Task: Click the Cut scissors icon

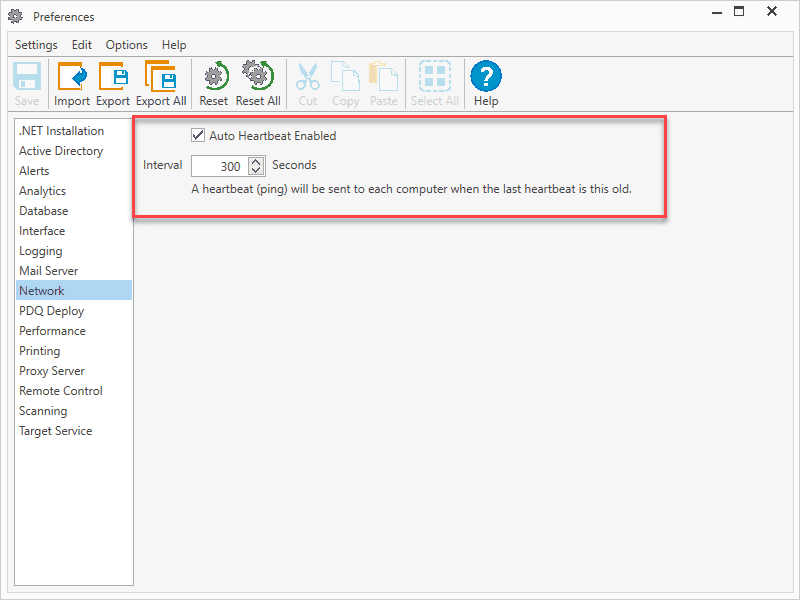Action: [308, 77]
